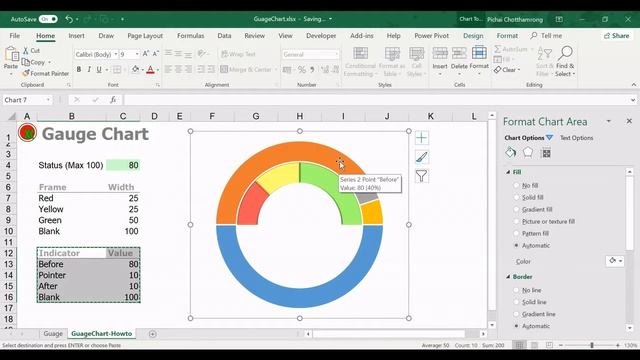Toggle Italic formatting
This screenshot has width=640, height=360.
89,70
